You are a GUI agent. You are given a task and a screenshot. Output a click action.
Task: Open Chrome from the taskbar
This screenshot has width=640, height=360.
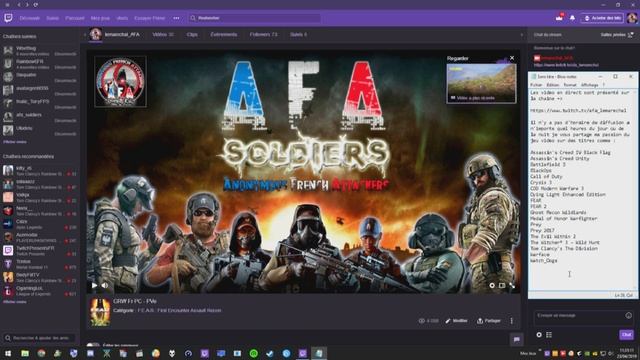point(41,353)
